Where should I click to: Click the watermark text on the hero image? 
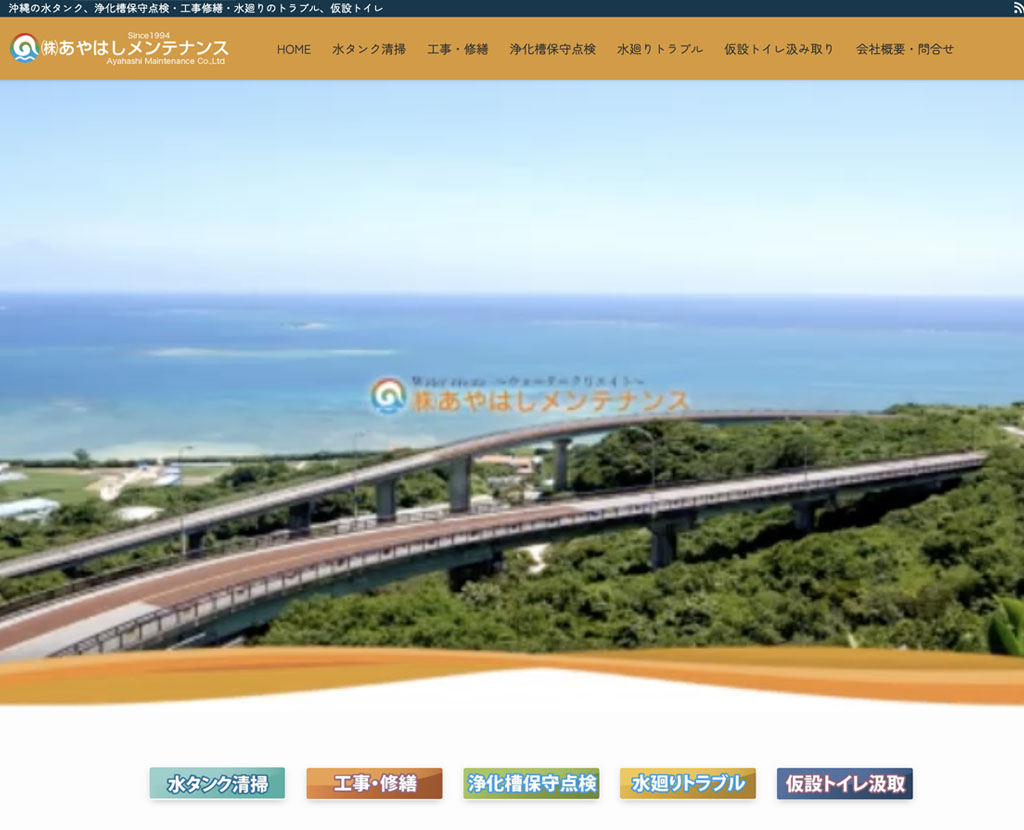click(x=550, y=399)
